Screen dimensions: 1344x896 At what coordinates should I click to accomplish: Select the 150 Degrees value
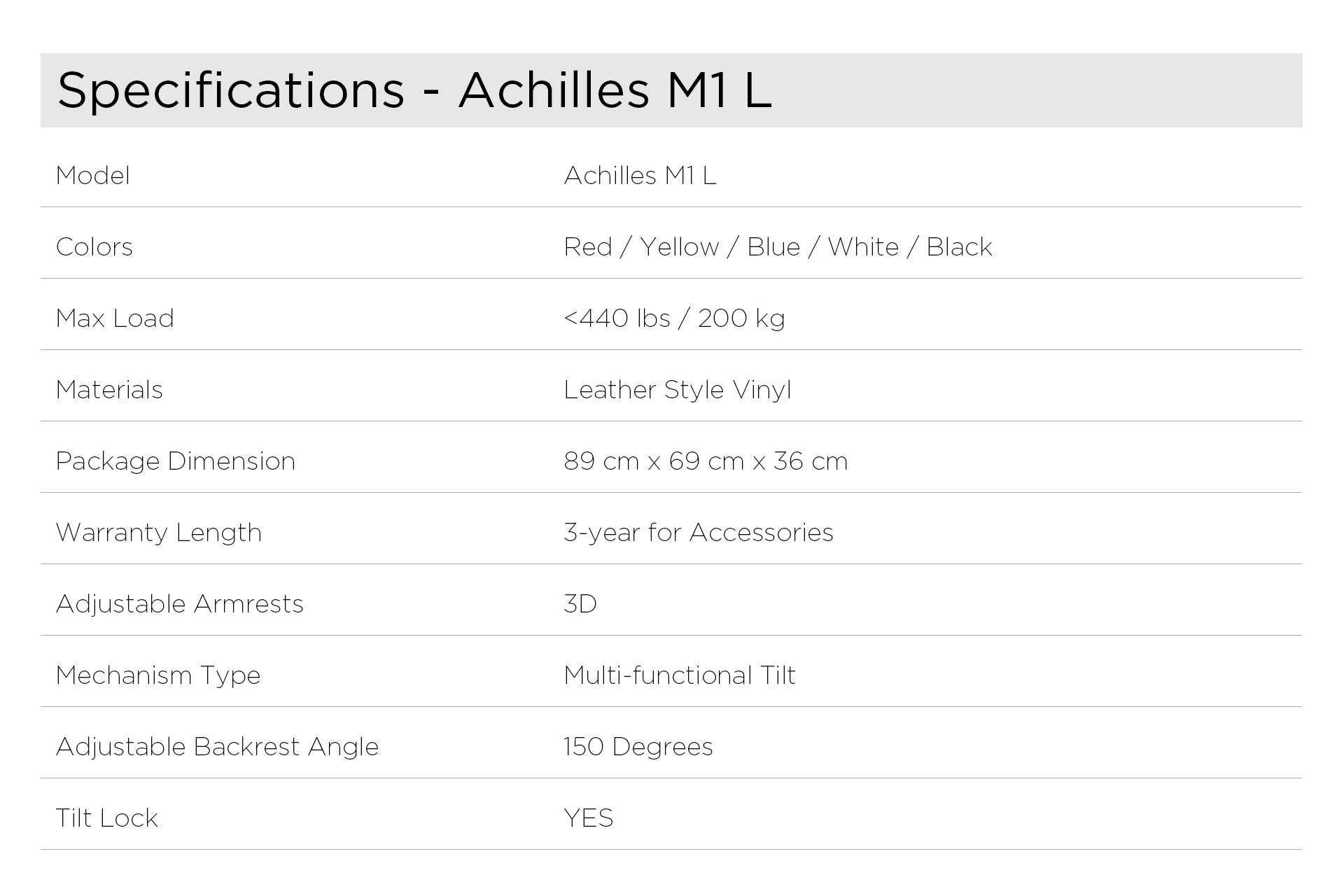point(638,747)
